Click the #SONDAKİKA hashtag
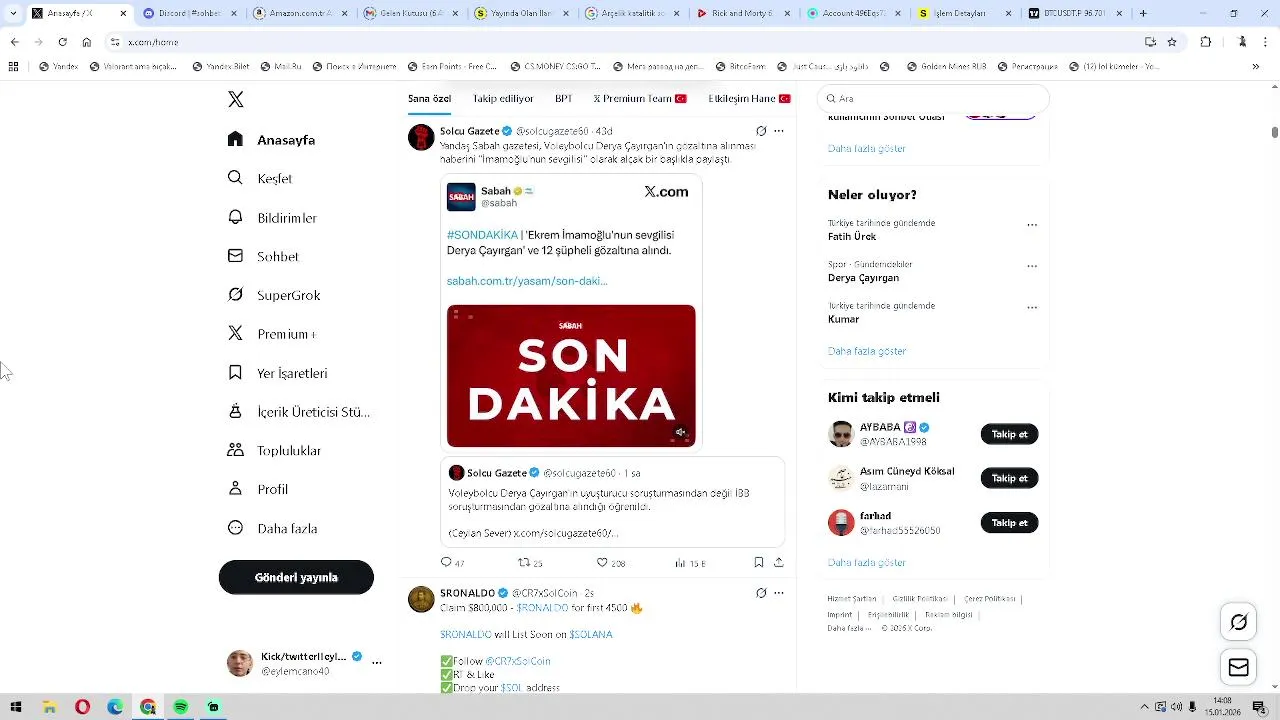Image resolution: width=1280 pixels, height=720 pixels. 482,235
